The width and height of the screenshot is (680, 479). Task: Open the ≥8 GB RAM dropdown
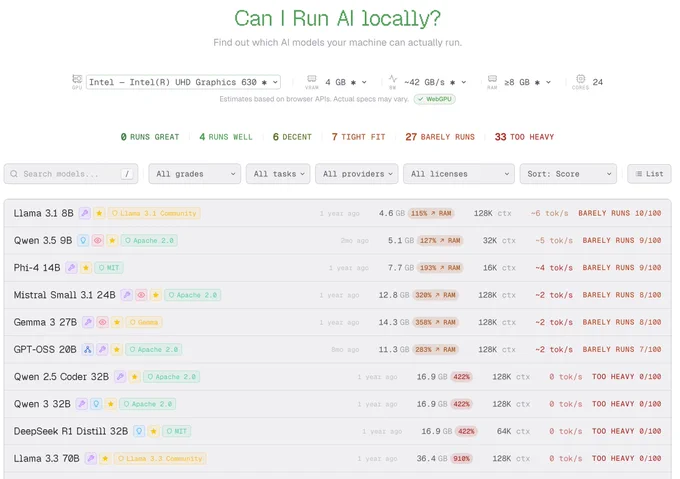527,82
